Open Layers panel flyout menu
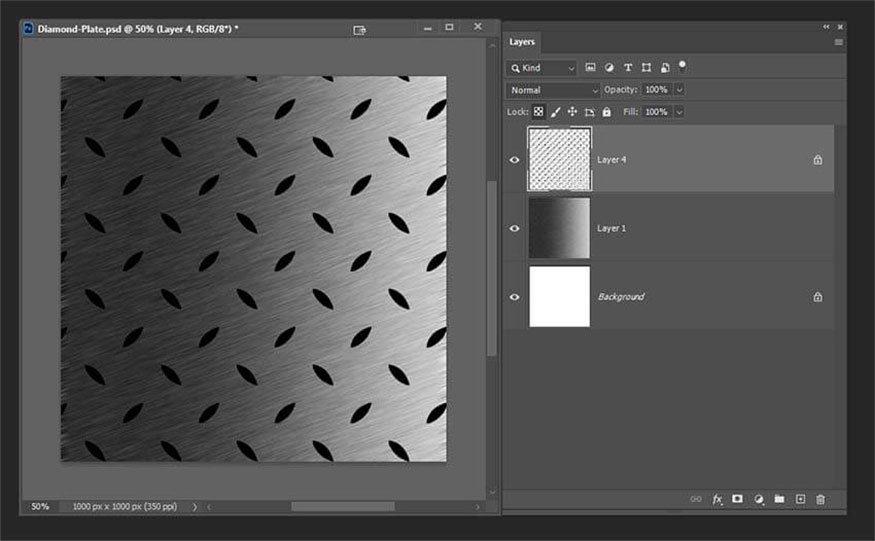875x541 pixels. [838, 42]
